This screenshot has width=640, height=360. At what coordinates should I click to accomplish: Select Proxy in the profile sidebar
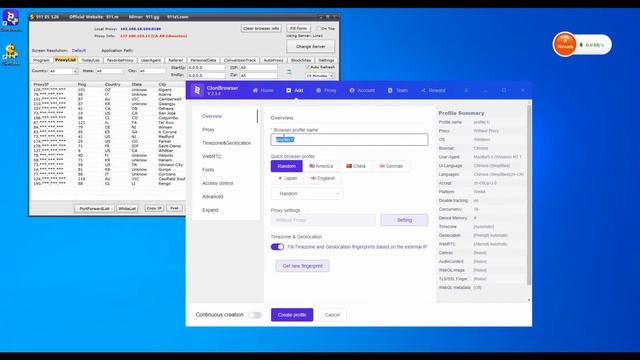click(x=208, y=129)
